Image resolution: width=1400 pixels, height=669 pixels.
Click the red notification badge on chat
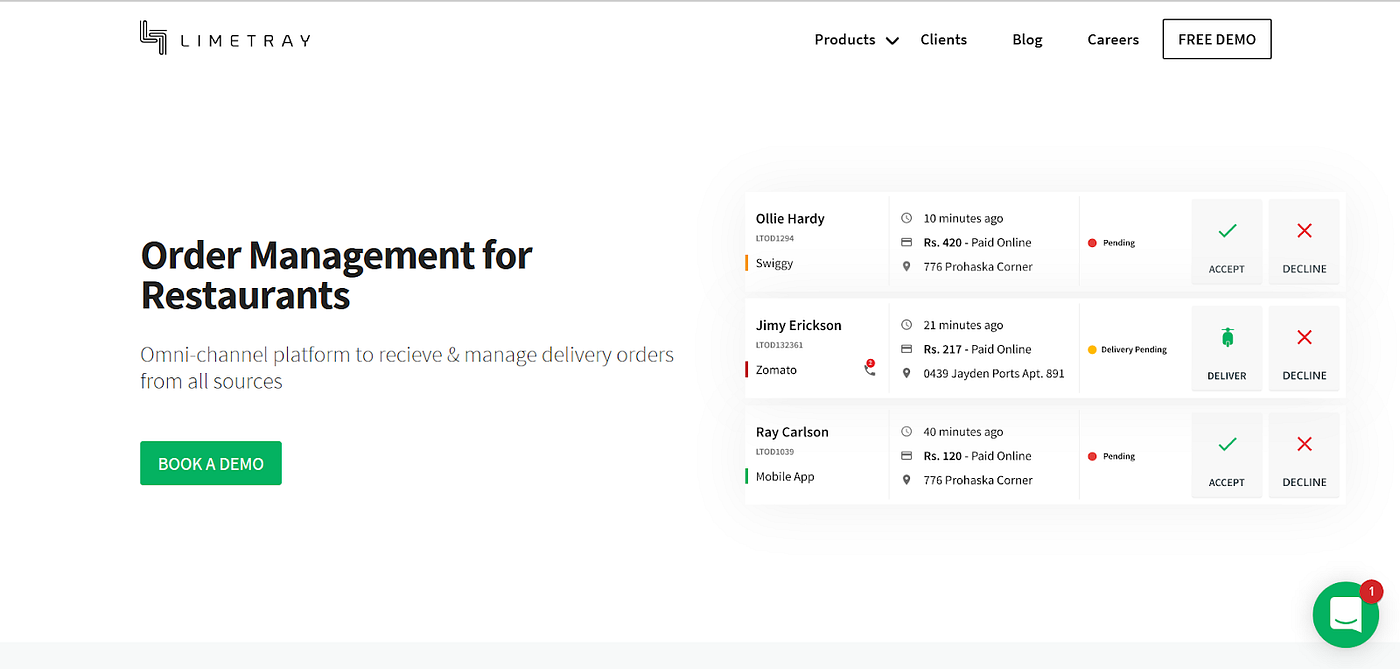pyautogui.click(x=1371, y=592)
